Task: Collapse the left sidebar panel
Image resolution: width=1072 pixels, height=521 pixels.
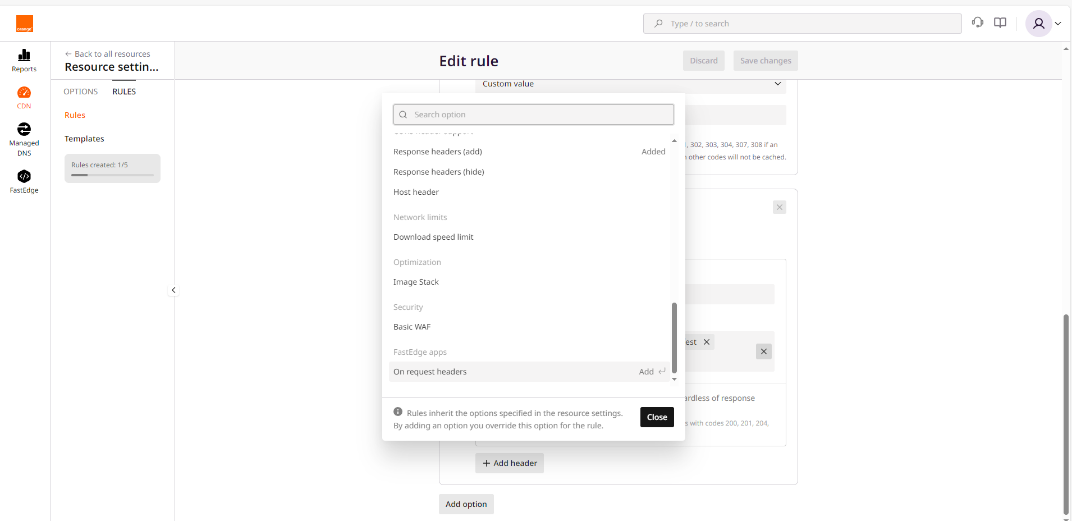Action: click(173, 290)
